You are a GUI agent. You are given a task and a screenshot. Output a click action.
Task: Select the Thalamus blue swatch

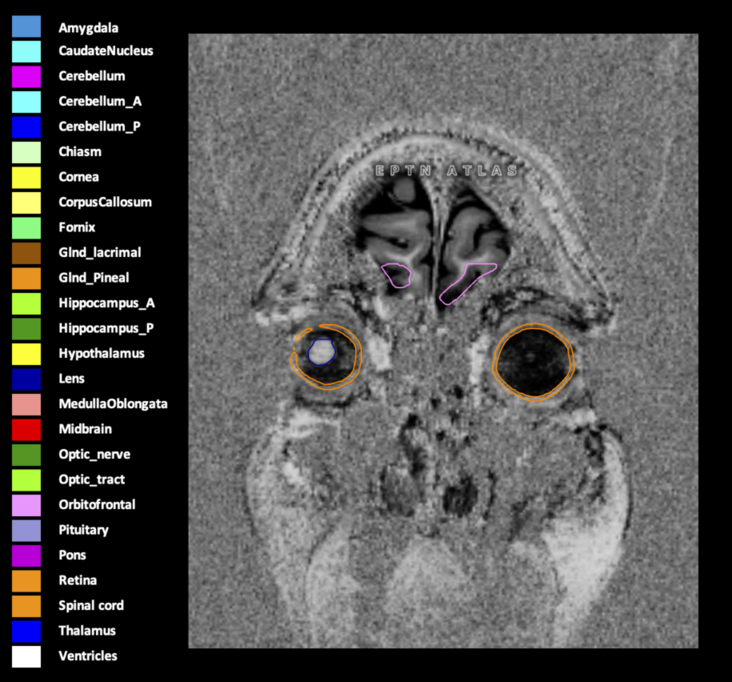click(26, 631)
